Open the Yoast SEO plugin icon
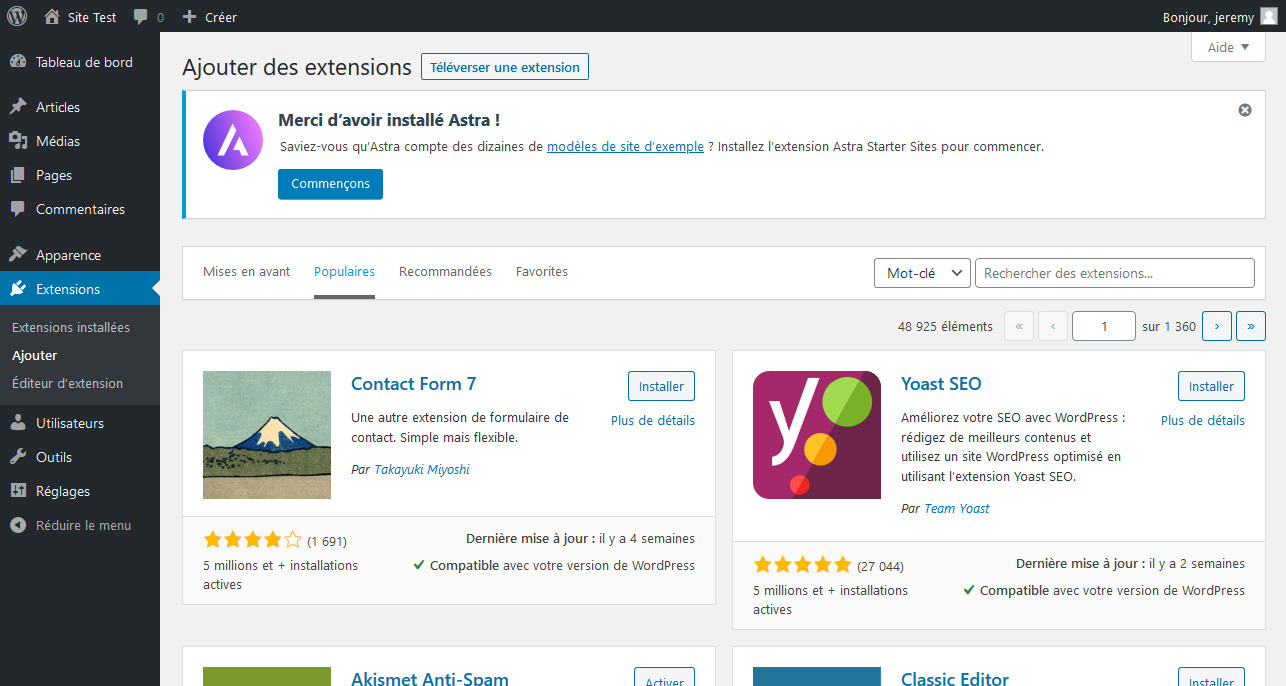This screenshot has height=686, width=1286. point(816,435)
